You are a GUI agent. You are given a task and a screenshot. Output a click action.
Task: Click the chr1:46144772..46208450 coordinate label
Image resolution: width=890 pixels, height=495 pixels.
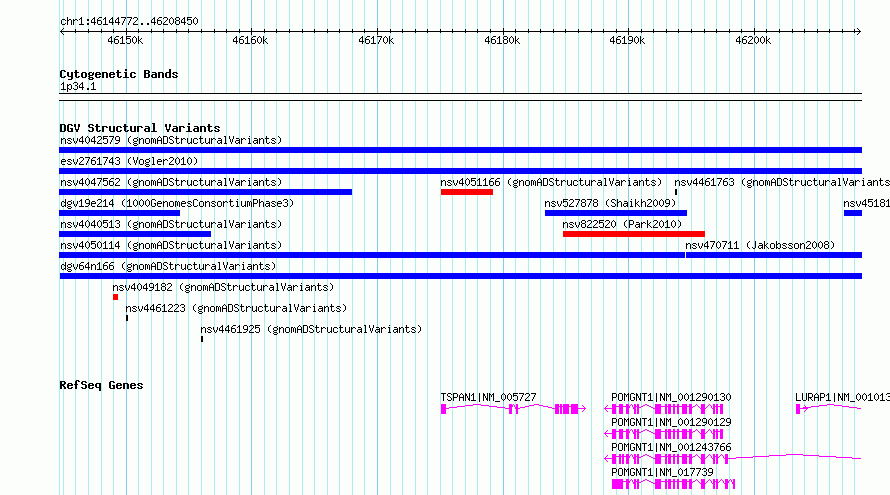[x=129, y=21]
